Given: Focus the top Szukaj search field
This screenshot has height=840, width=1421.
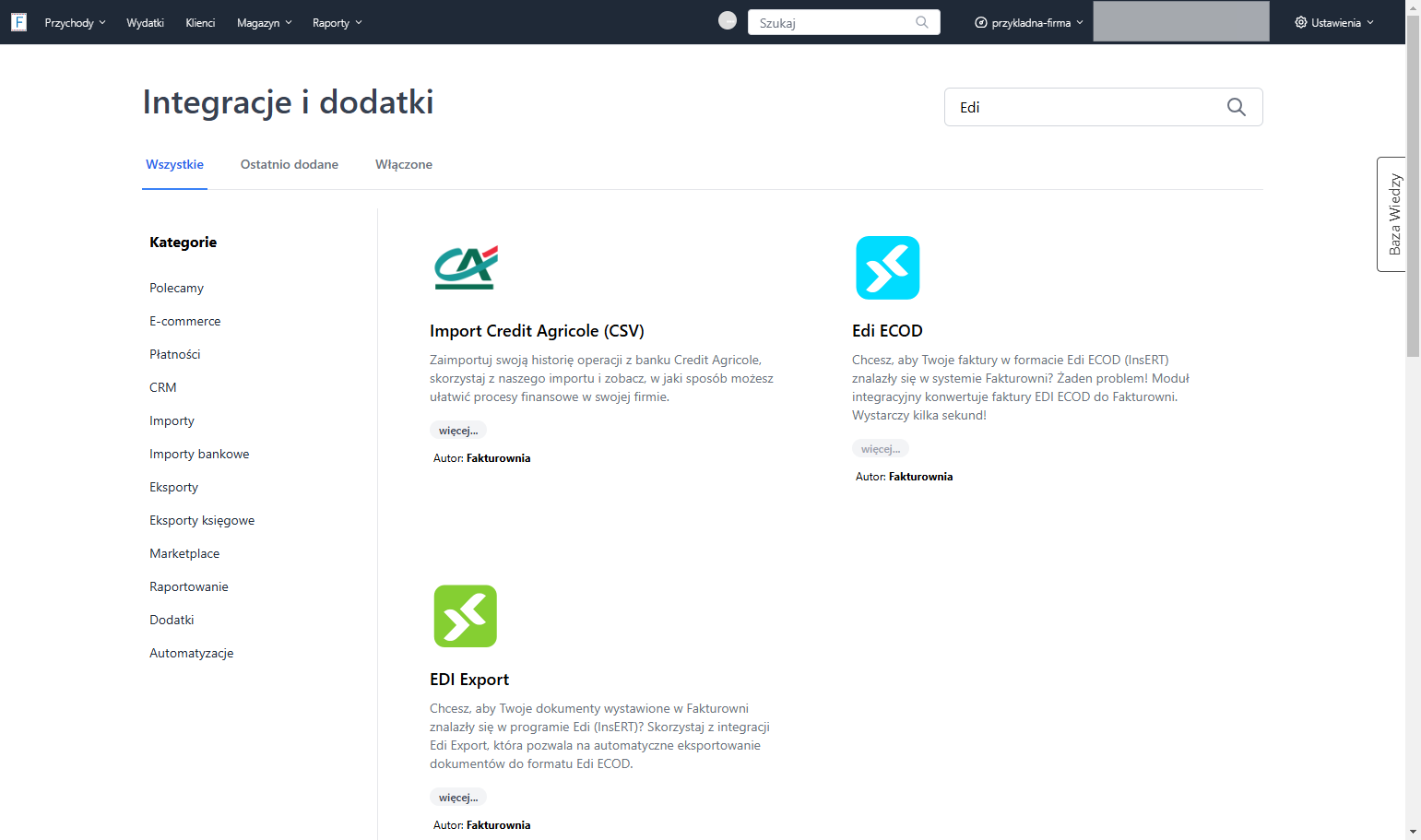Looking at the screenshot, I should coord(844,22).
